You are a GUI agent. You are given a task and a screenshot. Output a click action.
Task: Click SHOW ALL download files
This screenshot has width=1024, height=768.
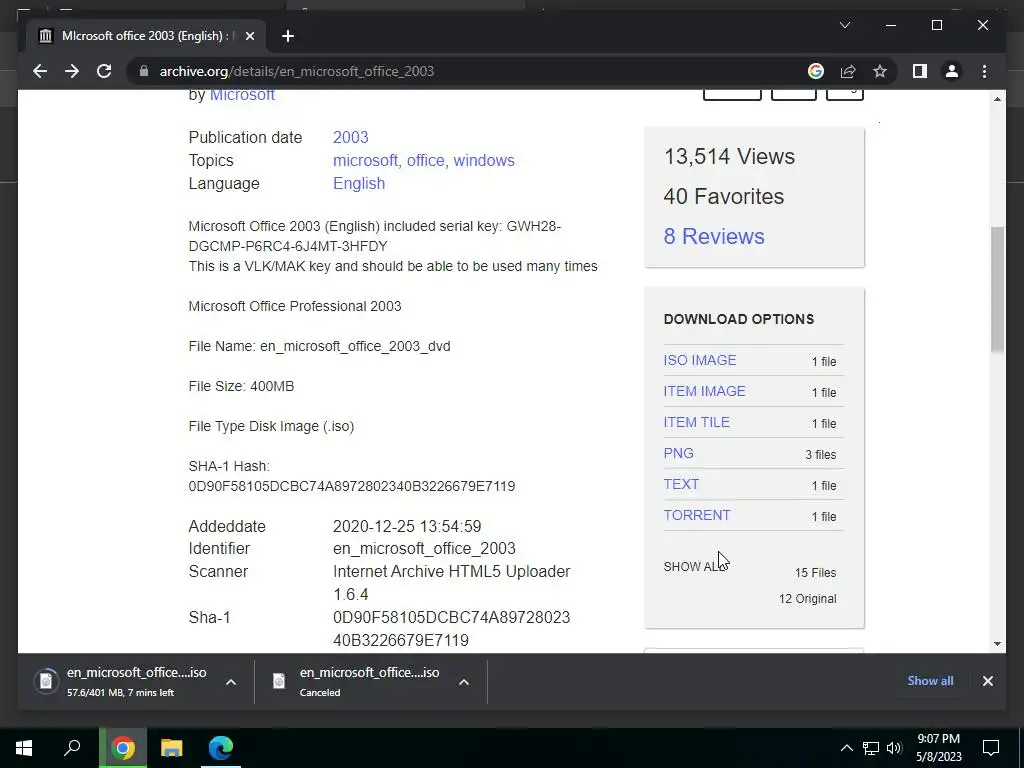tap(695, 566)
